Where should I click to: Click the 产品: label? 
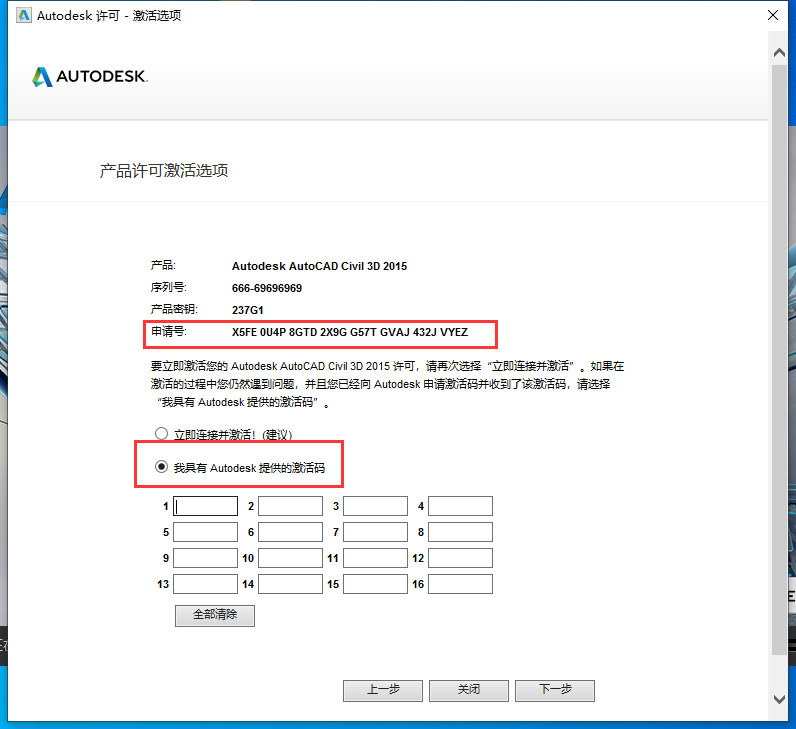click(x=163, y=265)
